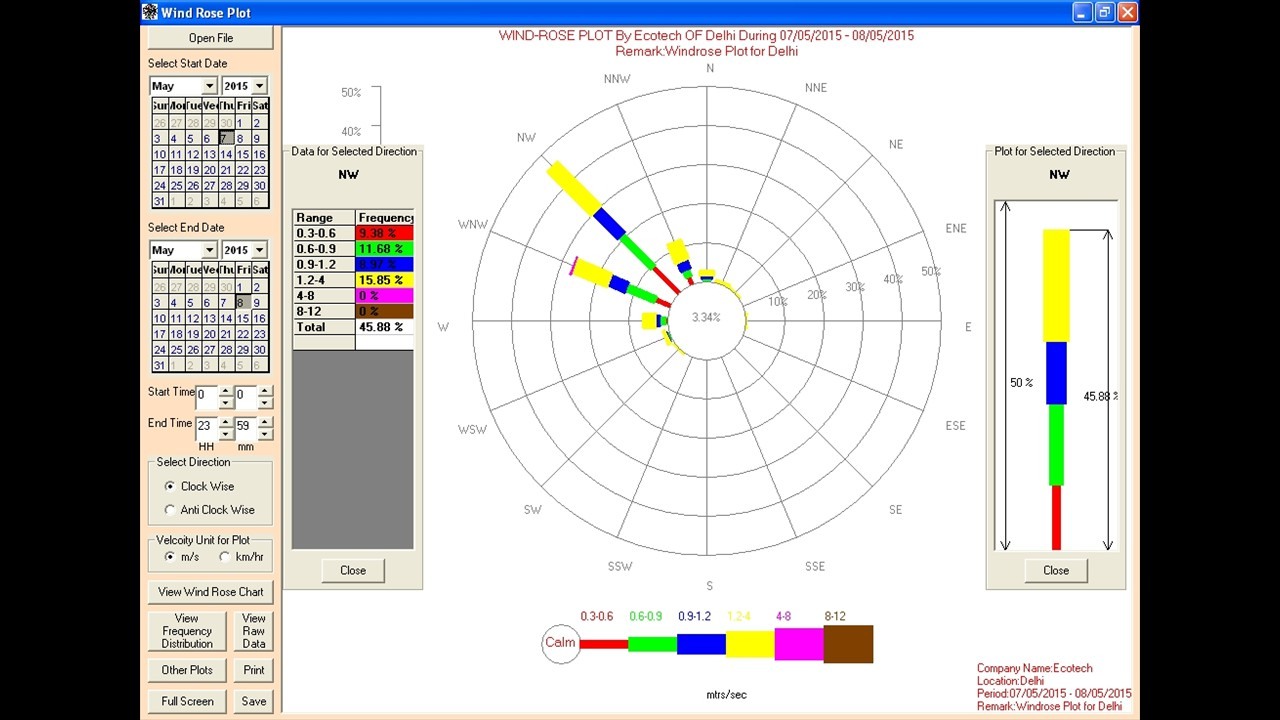Close the Data for Selected Direction panel
This screenshot has height=720, width=1280.
353,570
